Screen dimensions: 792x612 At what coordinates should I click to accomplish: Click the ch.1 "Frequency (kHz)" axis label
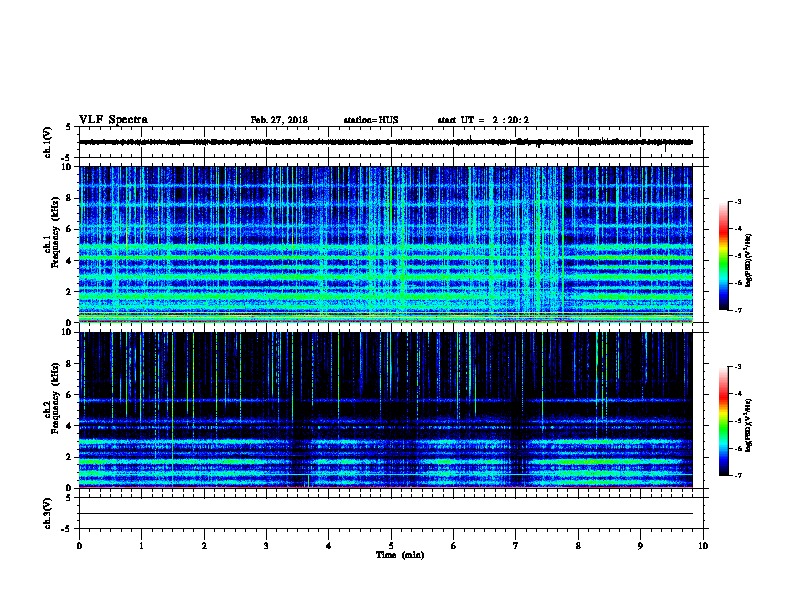tap(56, 232)
